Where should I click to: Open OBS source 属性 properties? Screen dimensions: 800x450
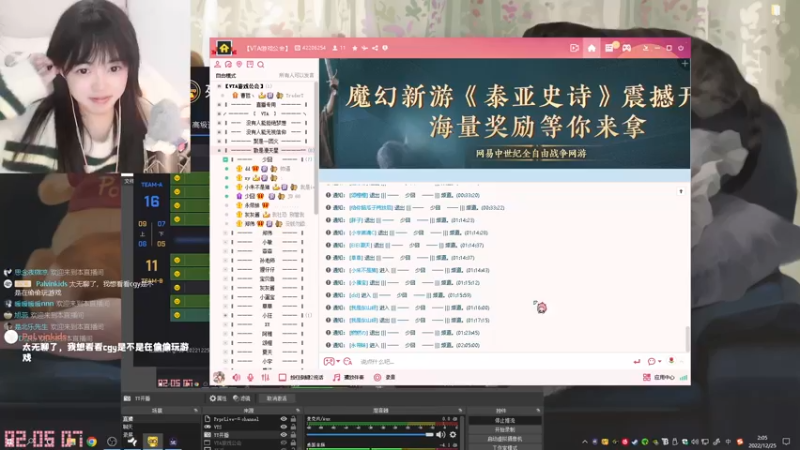[x=218, y=398]
